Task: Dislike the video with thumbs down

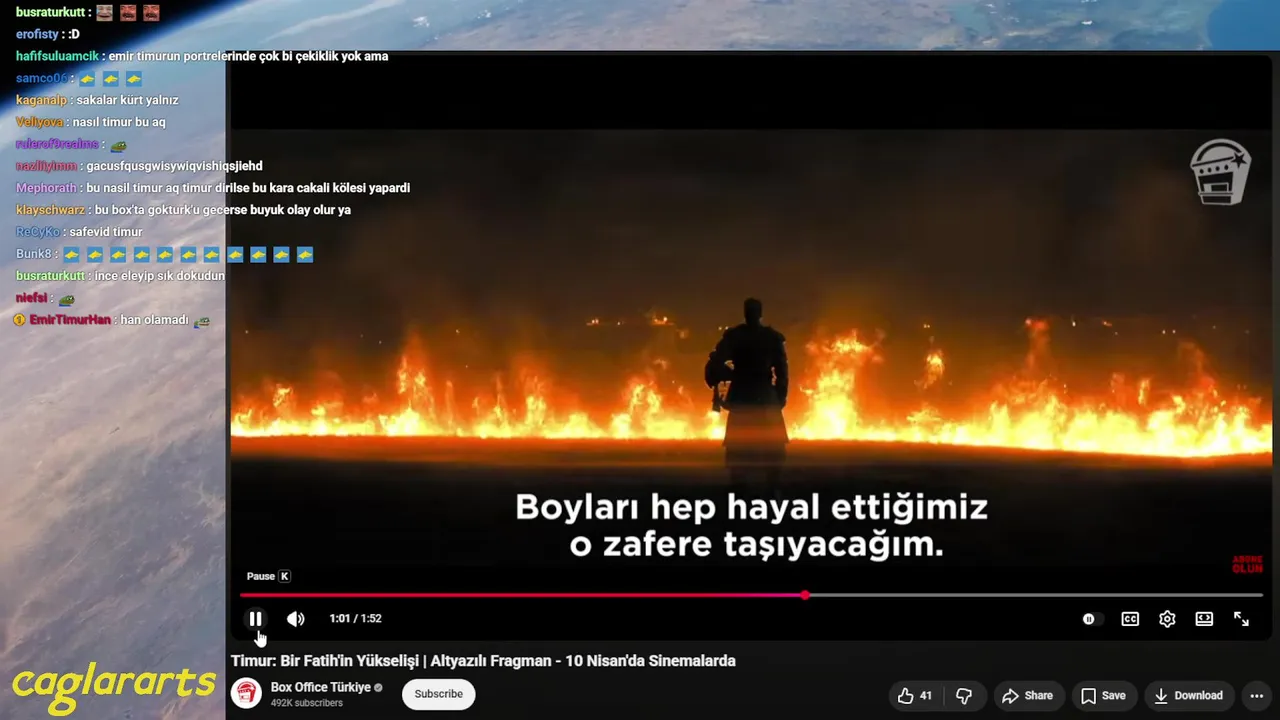Action: point(964,696)
